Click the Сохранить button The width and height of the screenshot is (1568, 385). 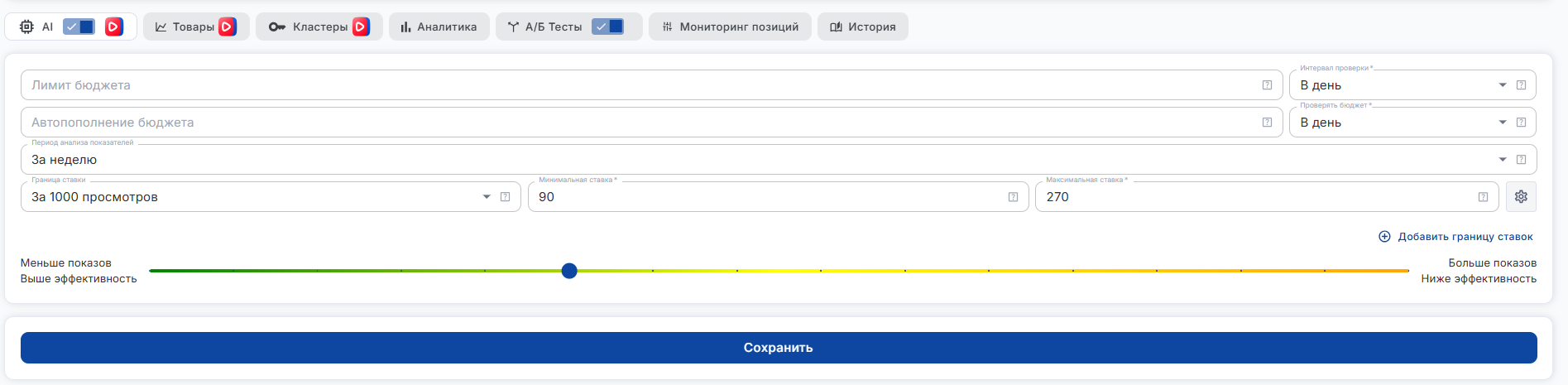pos(779,348)
